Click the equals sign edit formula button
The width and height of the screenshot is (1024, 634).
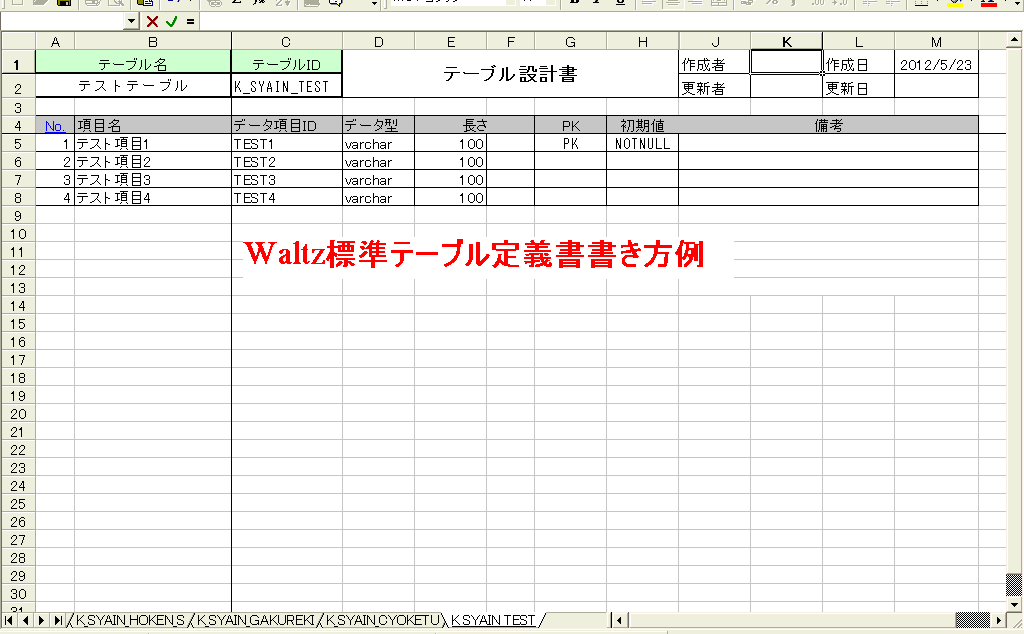(190, 21)
